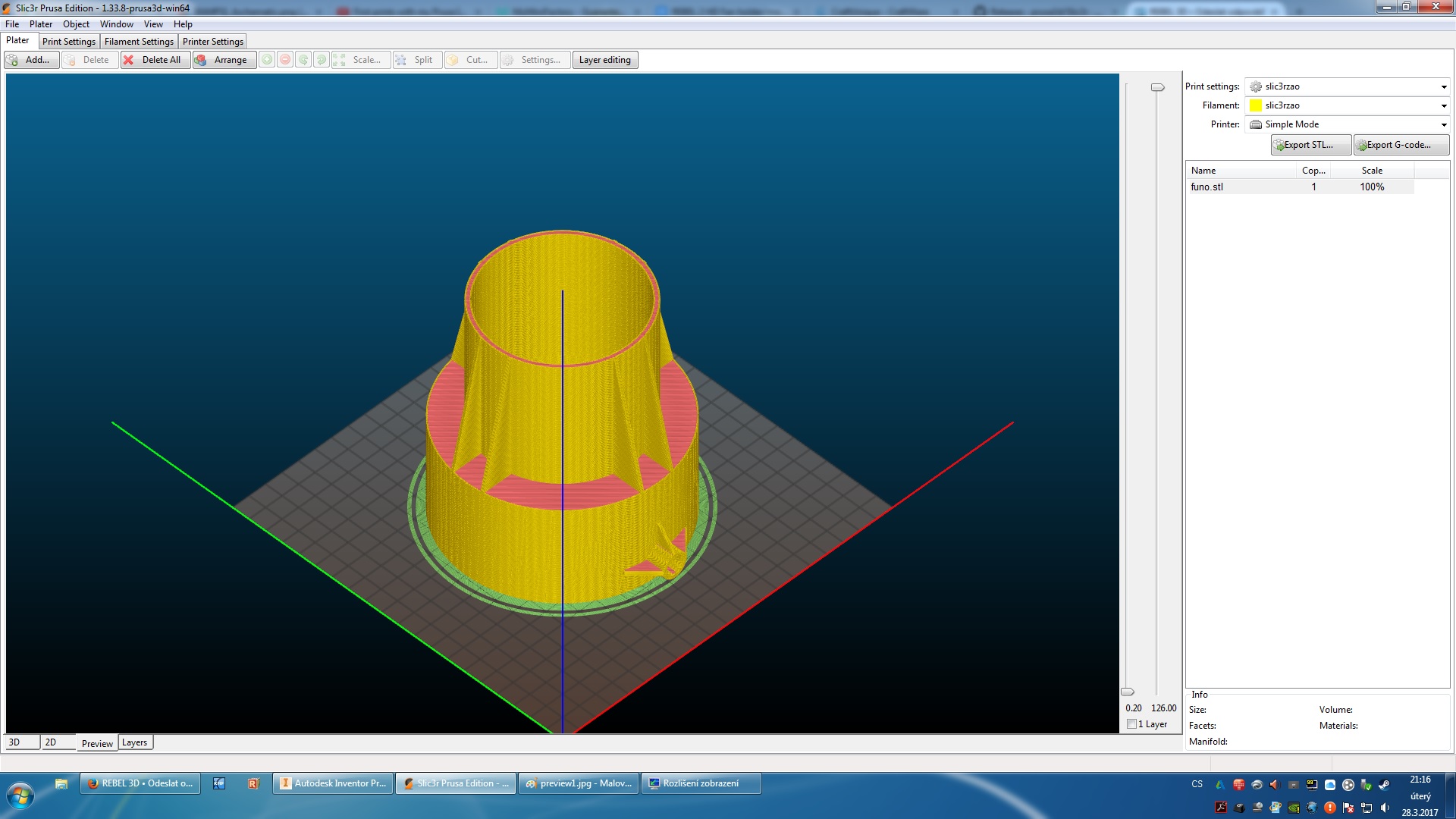
Task: Select funo.stl in the object list
Action: (x=1207, y=187)
